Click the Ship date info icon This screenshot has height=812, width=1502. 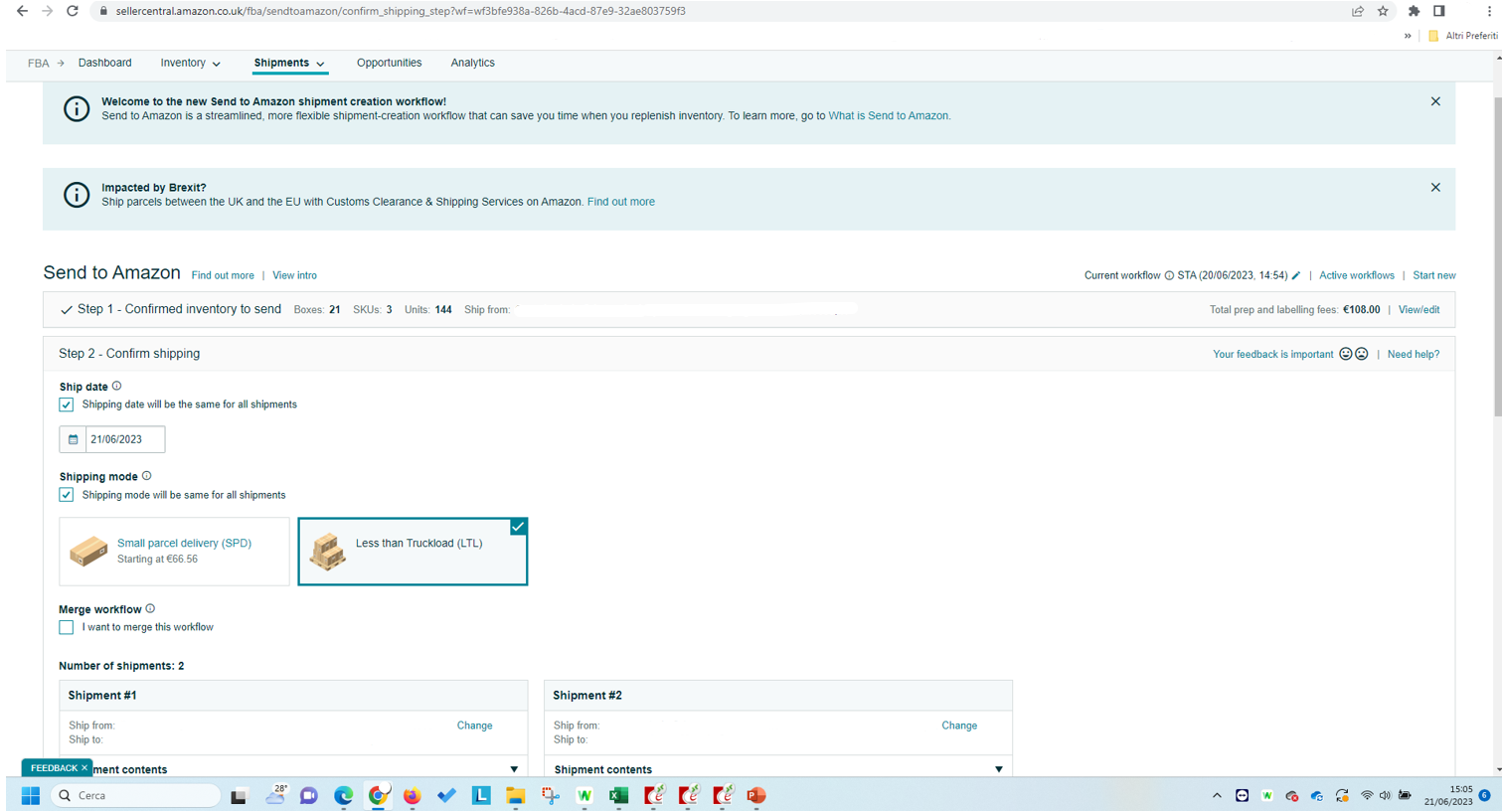[116, 386]
